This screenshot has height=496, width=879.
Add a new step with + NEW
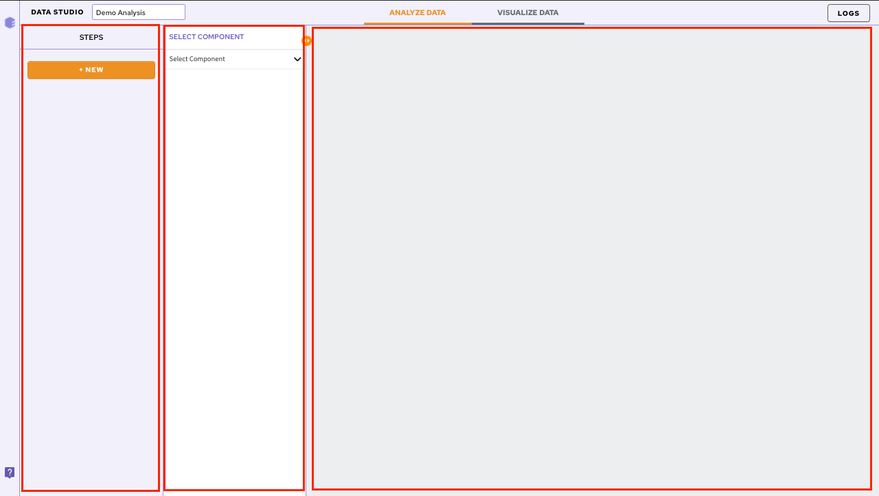[x=91, y=70]
